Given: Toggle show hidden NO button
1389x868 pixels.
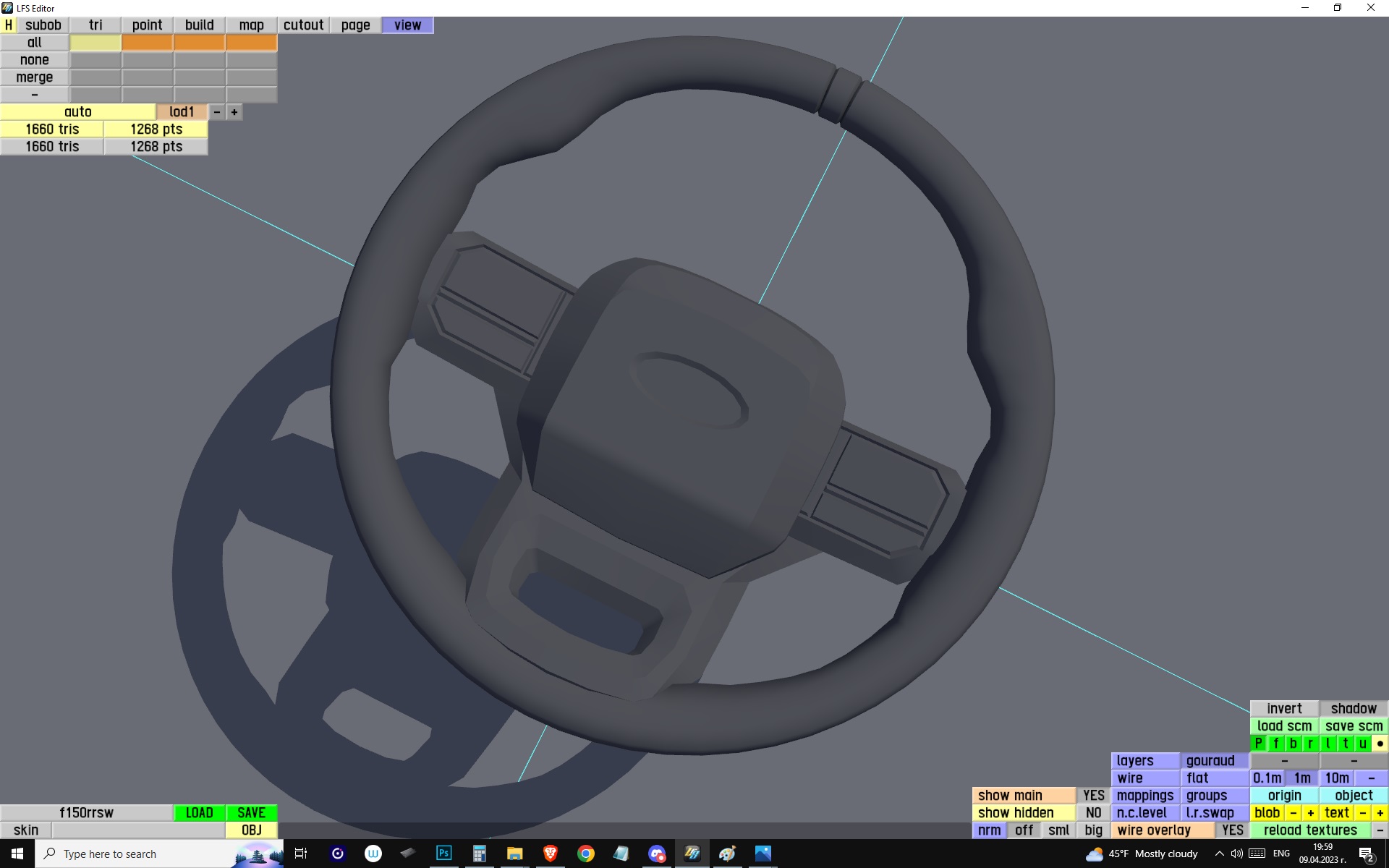Looking at the screenshot, I should pyautogui.click(x=1093, y=812).
